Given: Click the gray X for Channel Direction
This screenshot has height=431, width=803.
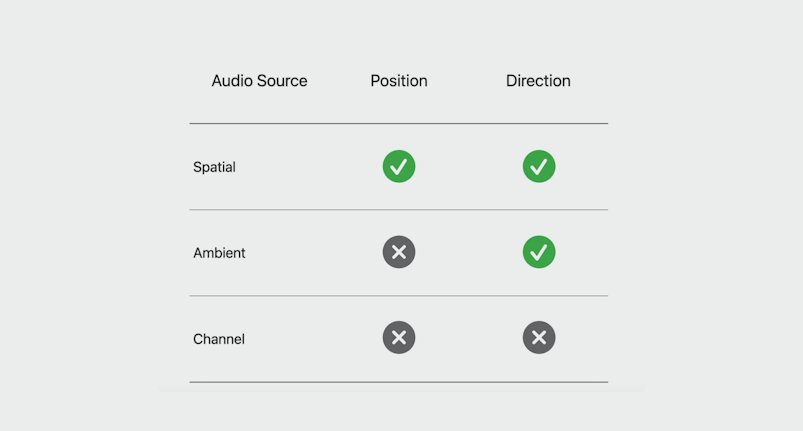Looking at the screenshot, I should pyautogui.click(x=539, y=337).
